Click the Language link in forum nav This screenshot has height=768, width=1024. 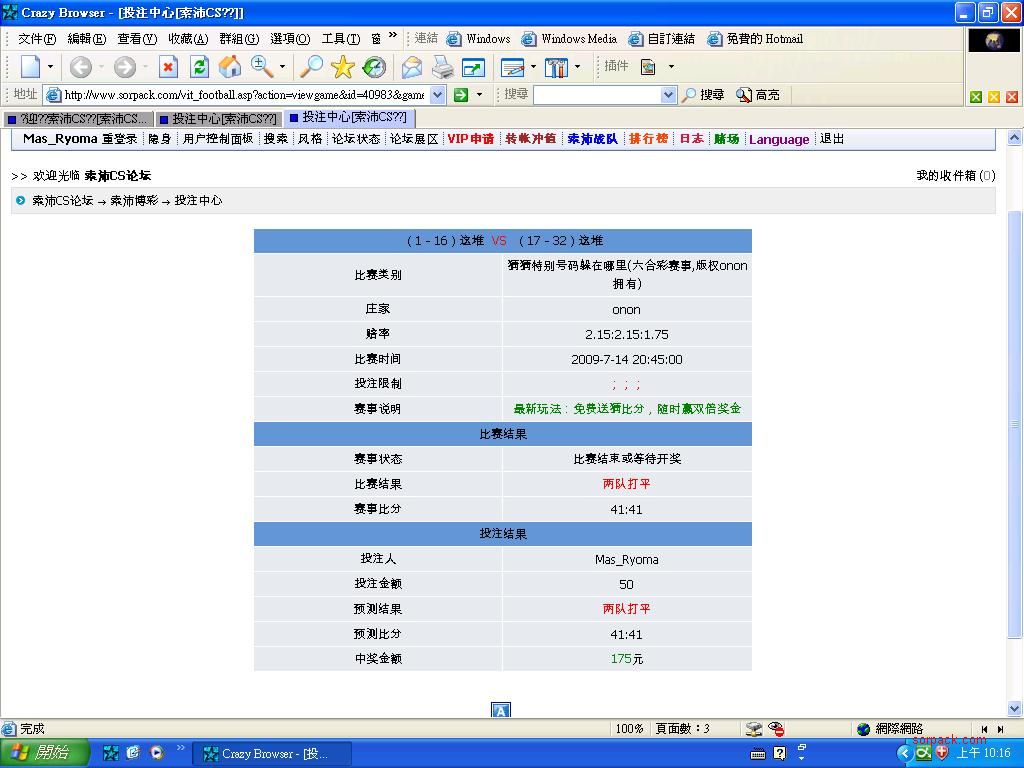pyautogui.click(x=778, y=139)
